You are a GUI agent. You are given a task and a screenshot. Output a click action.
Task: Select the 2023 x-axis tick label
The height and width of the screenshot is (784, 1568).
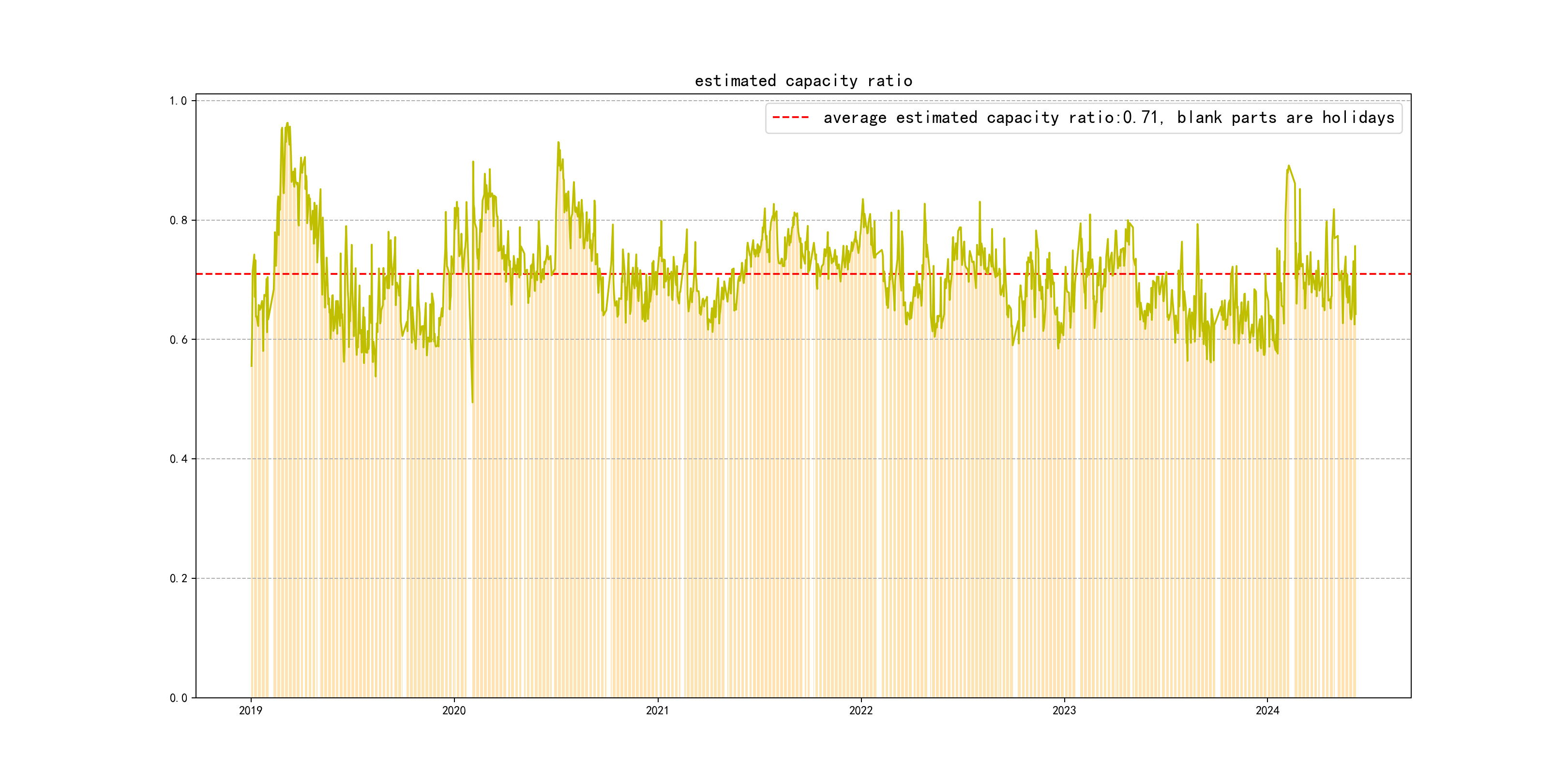pyautogui.click(x=1063, y=710)
